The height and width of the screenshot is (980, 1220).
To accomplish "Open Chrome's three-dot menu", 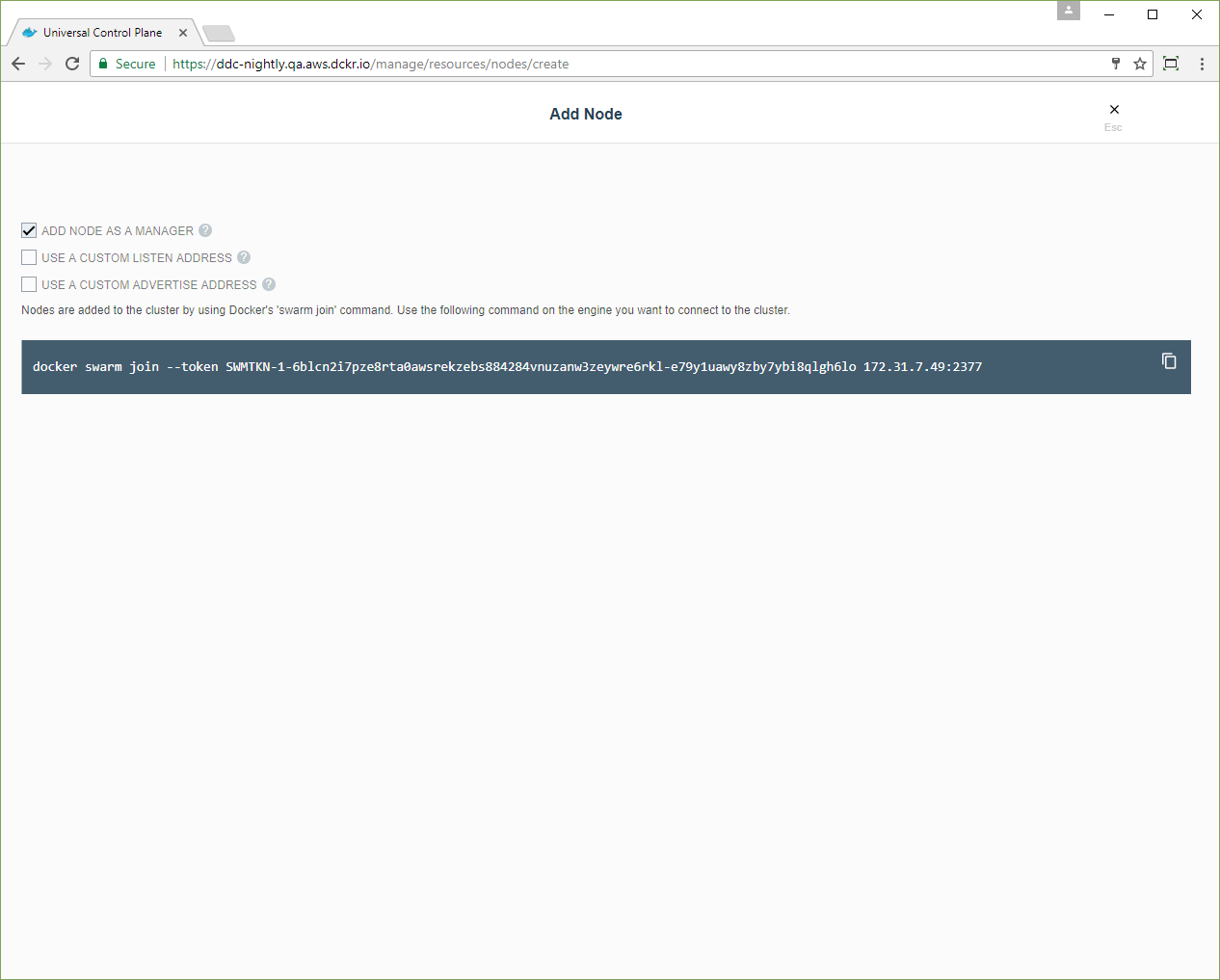I will [1202, 64].
